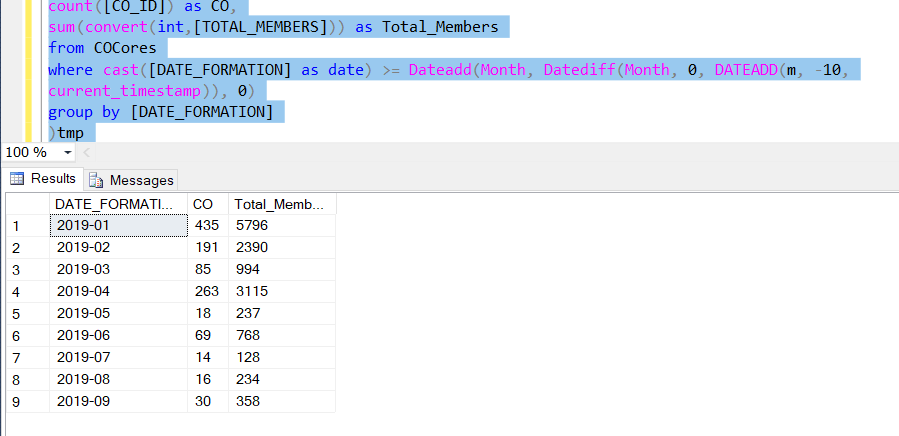Select the CO column header

[x=208, y=204]
